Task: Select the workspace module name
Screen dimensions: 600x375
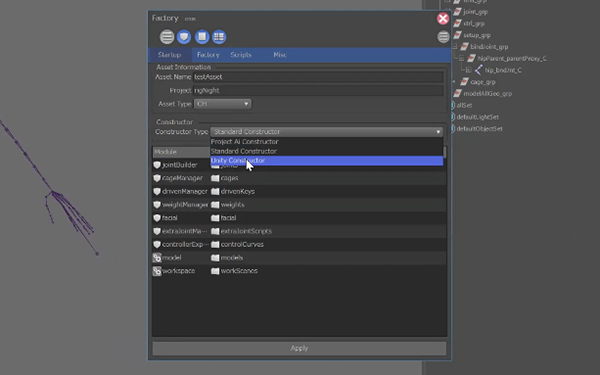Action: [x=178, y=271]
